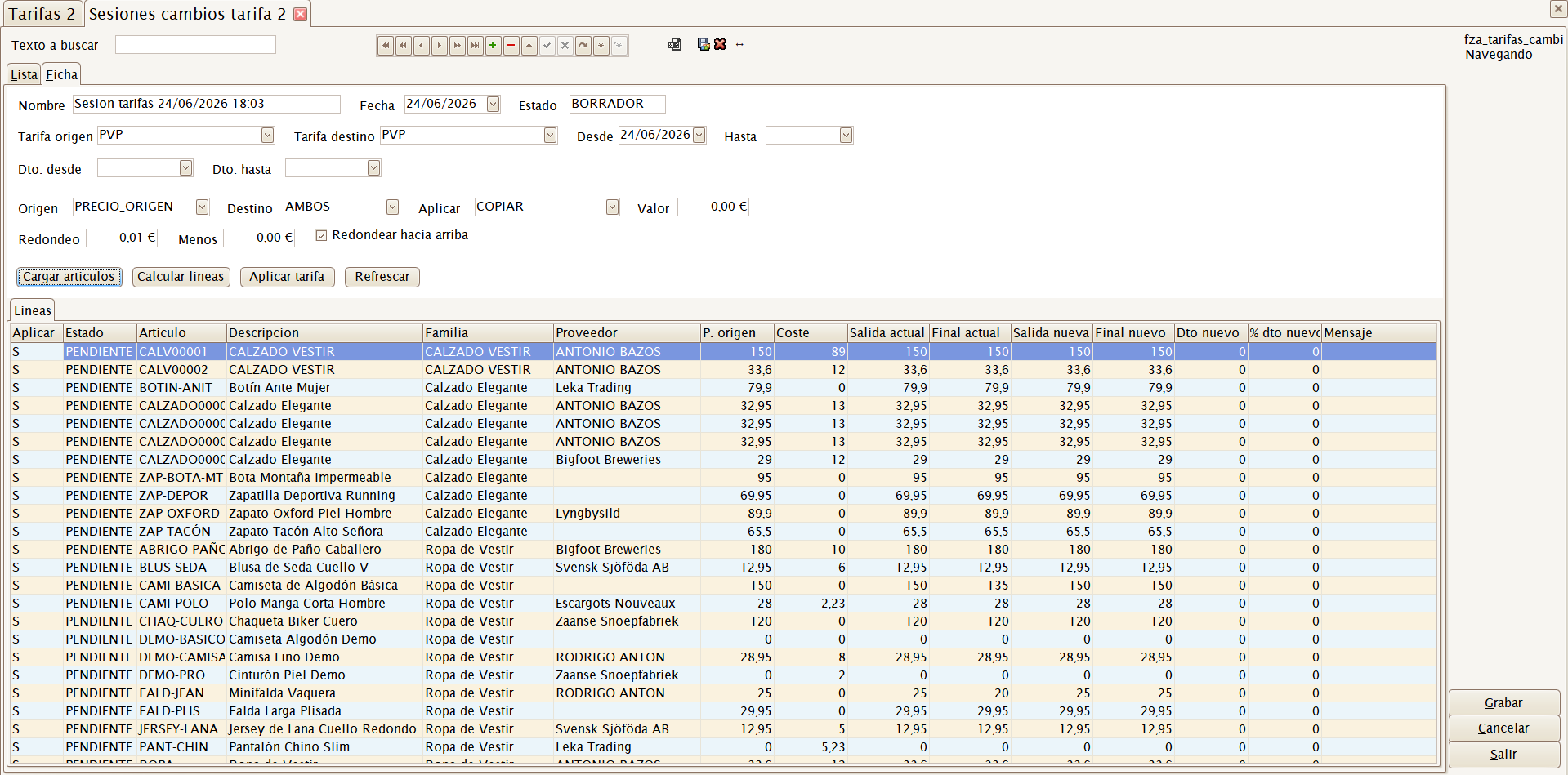Select the CAMI-BASICA article cell

click(181, 586)
